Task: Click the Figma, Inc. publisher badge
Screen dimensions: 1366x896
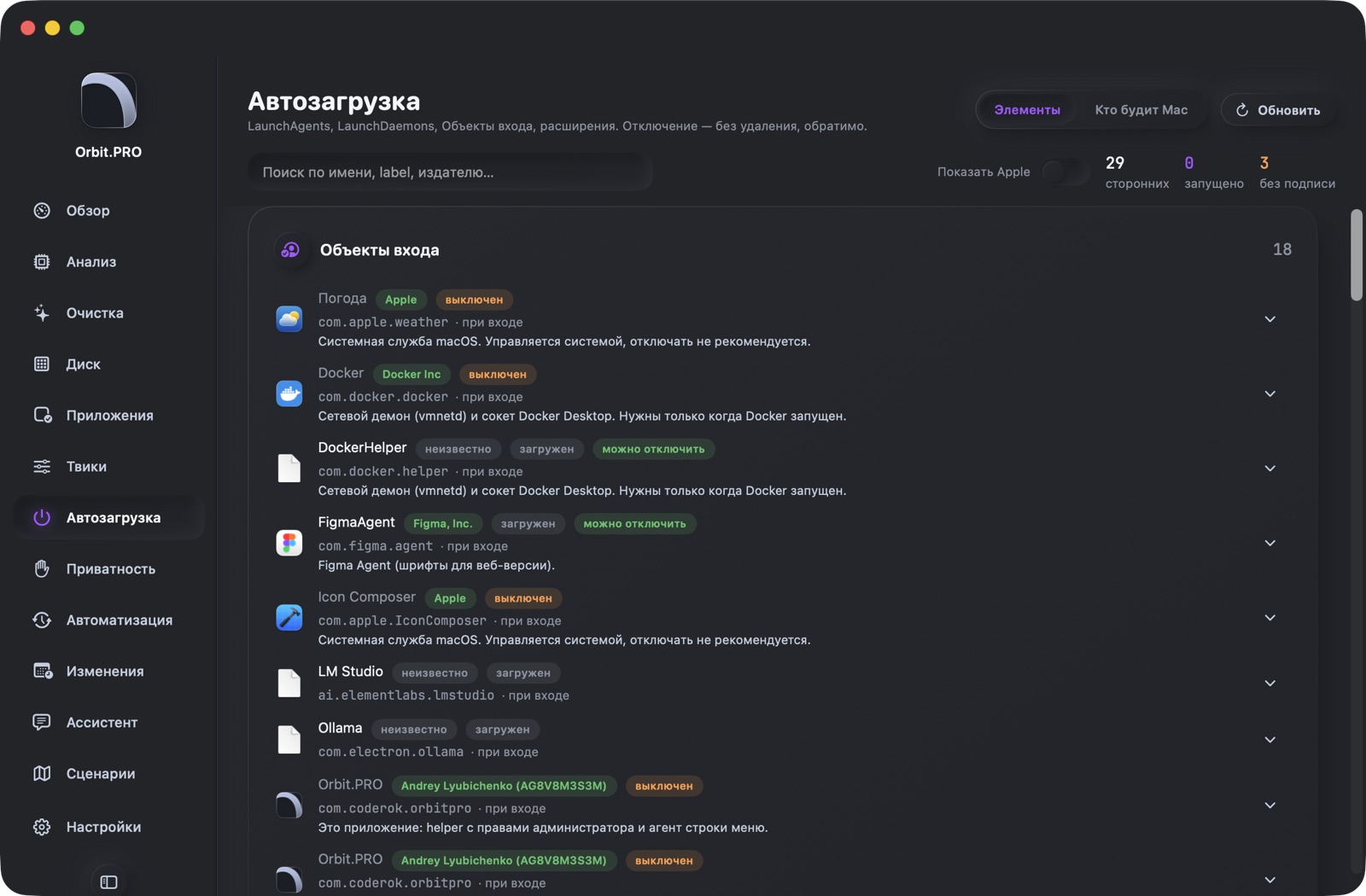Action: click(442, 524)
